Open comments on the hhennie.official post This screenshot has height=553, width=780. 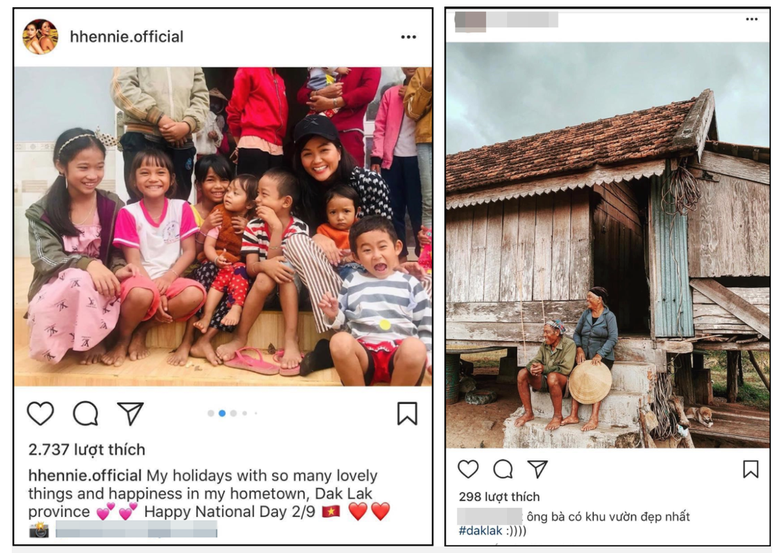tap(86, 413)
